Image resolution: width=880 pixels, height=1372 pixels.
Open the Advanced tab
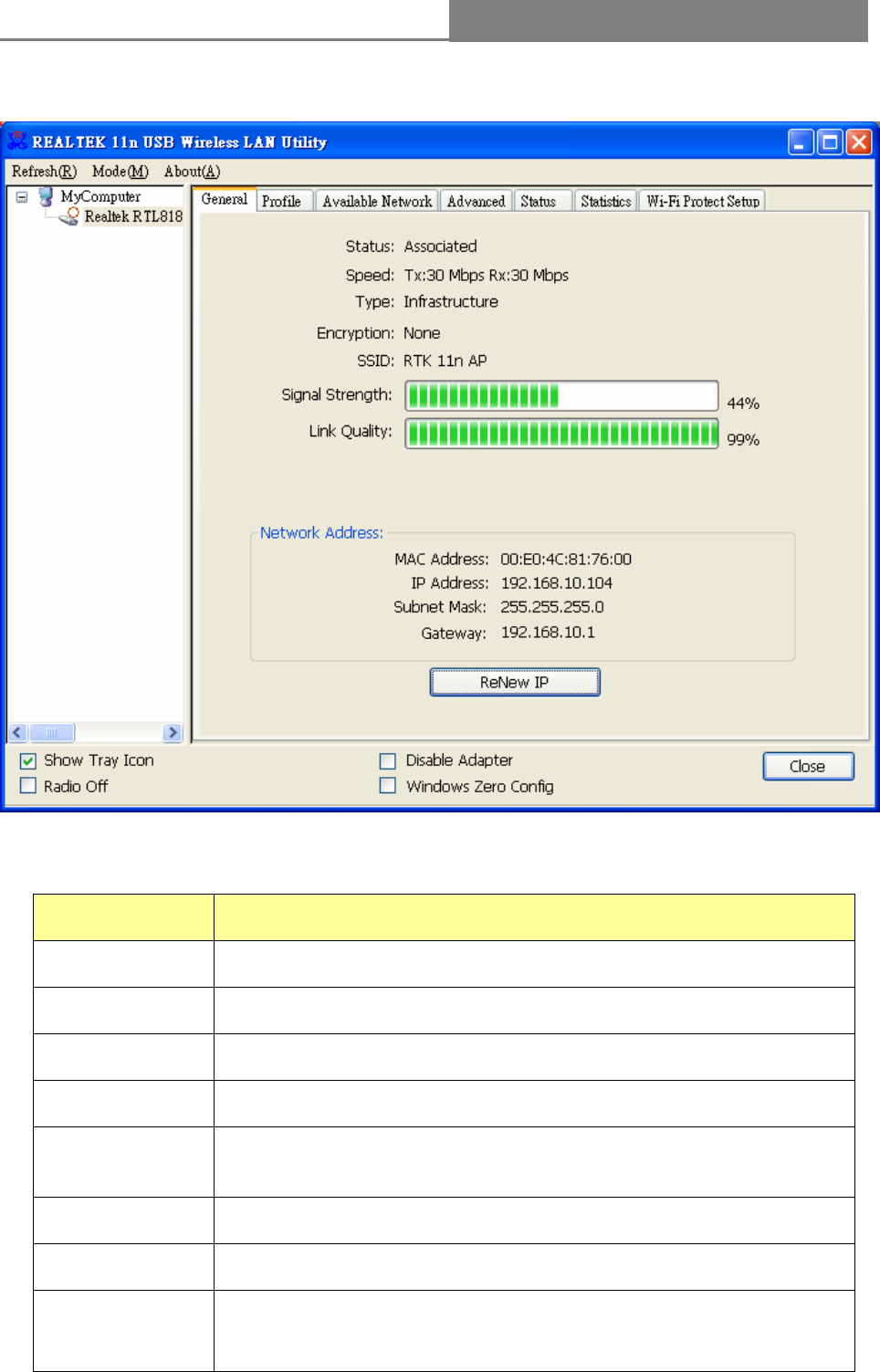pos(476,201)
